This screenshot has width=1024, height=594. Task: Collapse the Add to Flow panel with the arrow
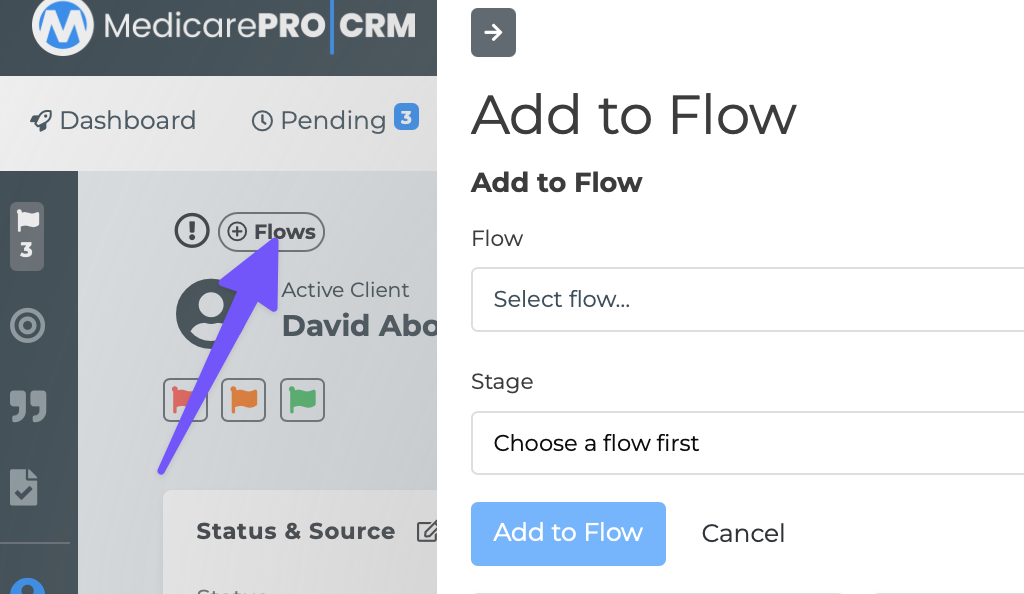[x=493, y=33]
